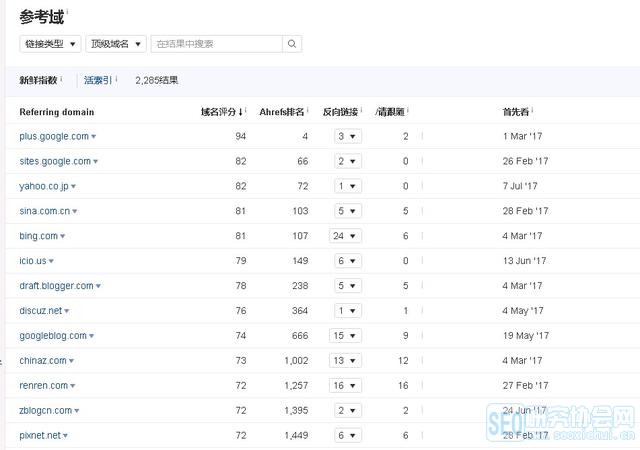Open plus.google.com domain link
The width and height of the screenshot is (640, 450).
tap(54, 136)
